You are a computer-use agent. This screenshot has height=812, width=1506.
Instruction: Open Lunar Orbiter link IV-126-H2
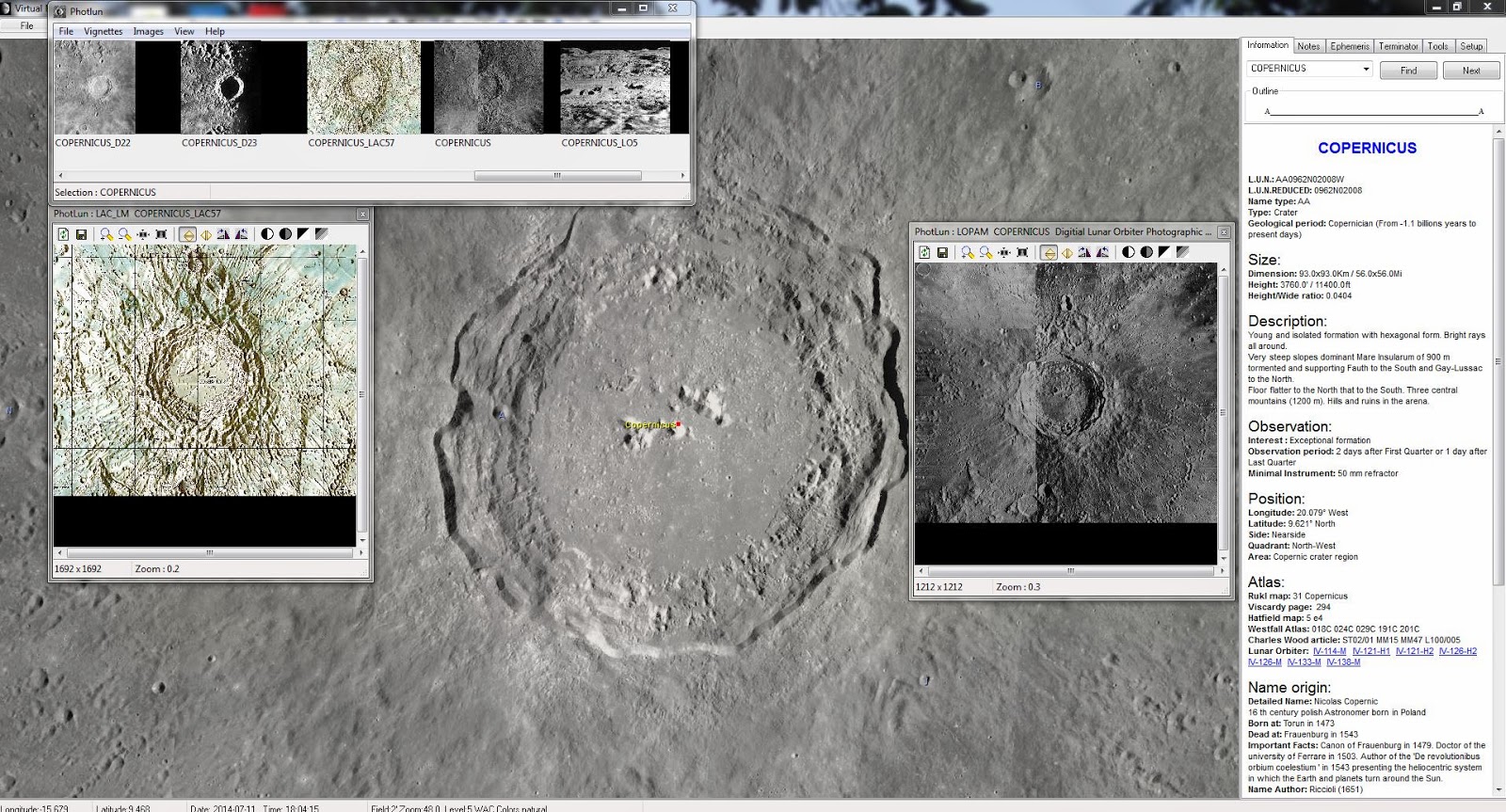(x=1458, y=651)
